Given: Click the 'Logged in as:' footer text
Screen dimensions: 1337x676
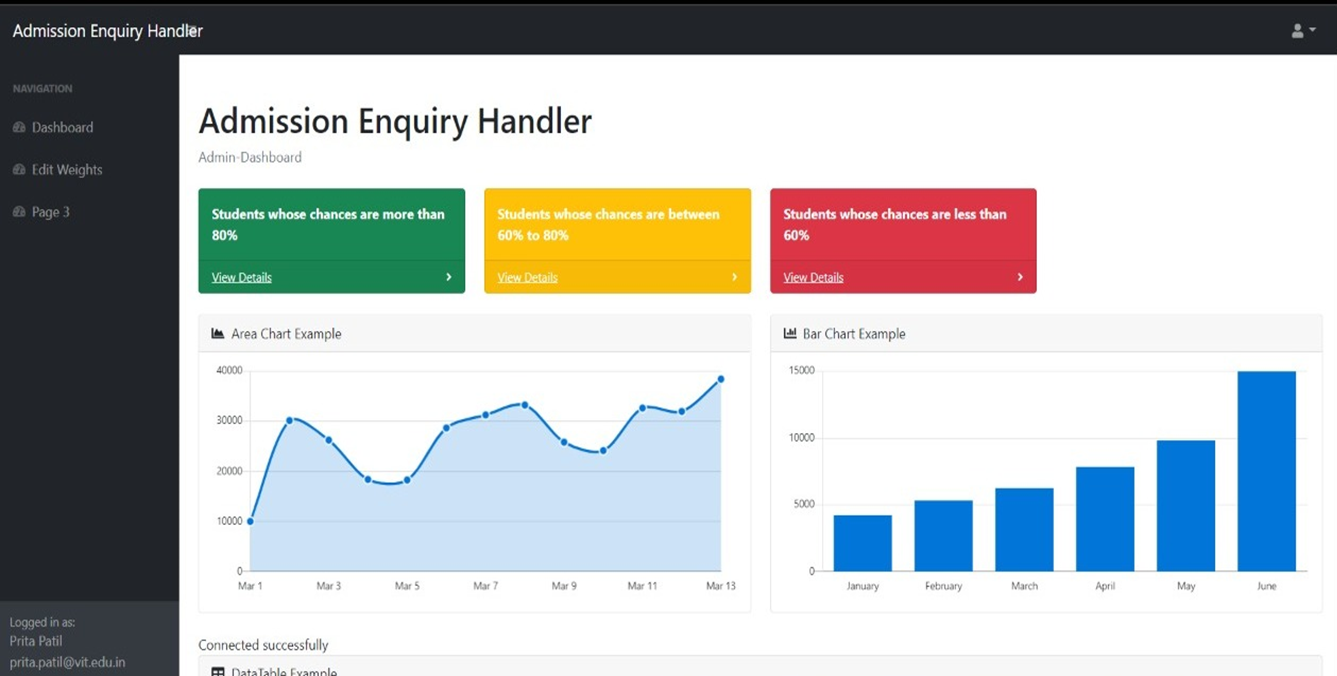Looking at the screenshot, I should [42, 622].
